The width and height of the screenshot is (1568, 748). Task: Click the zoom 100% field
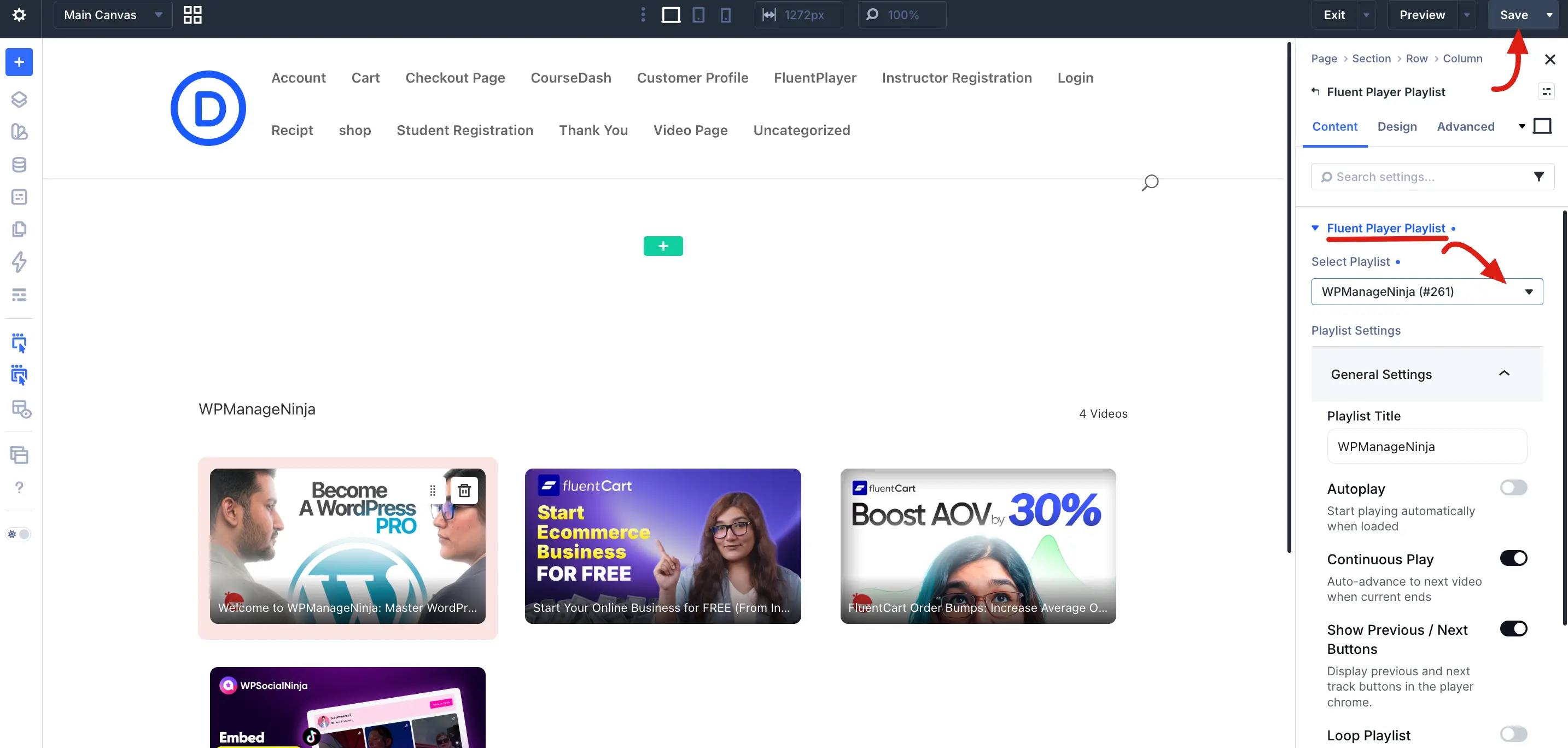(902, 15)
